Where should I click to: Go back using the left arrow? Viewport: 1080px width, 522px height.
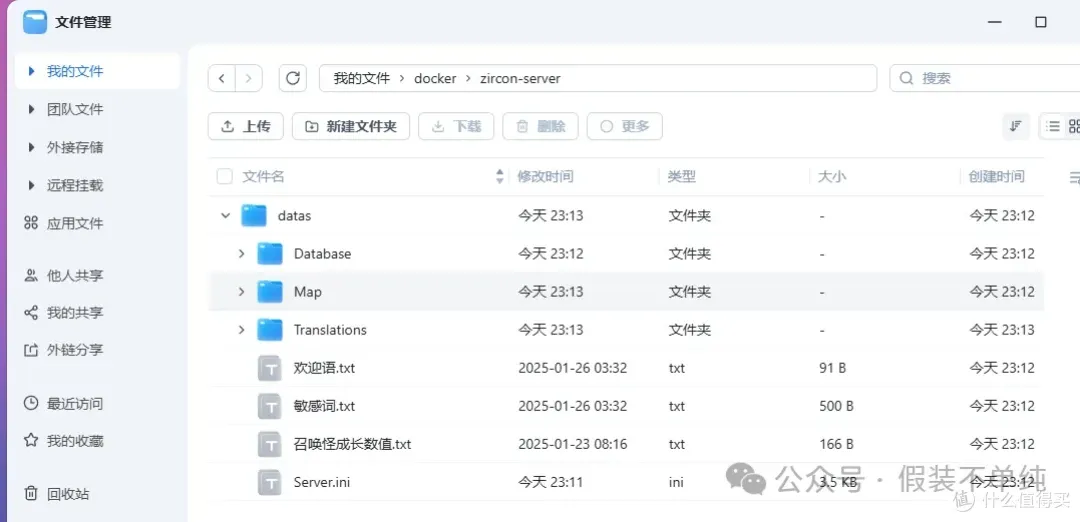[x=222, y=78]
